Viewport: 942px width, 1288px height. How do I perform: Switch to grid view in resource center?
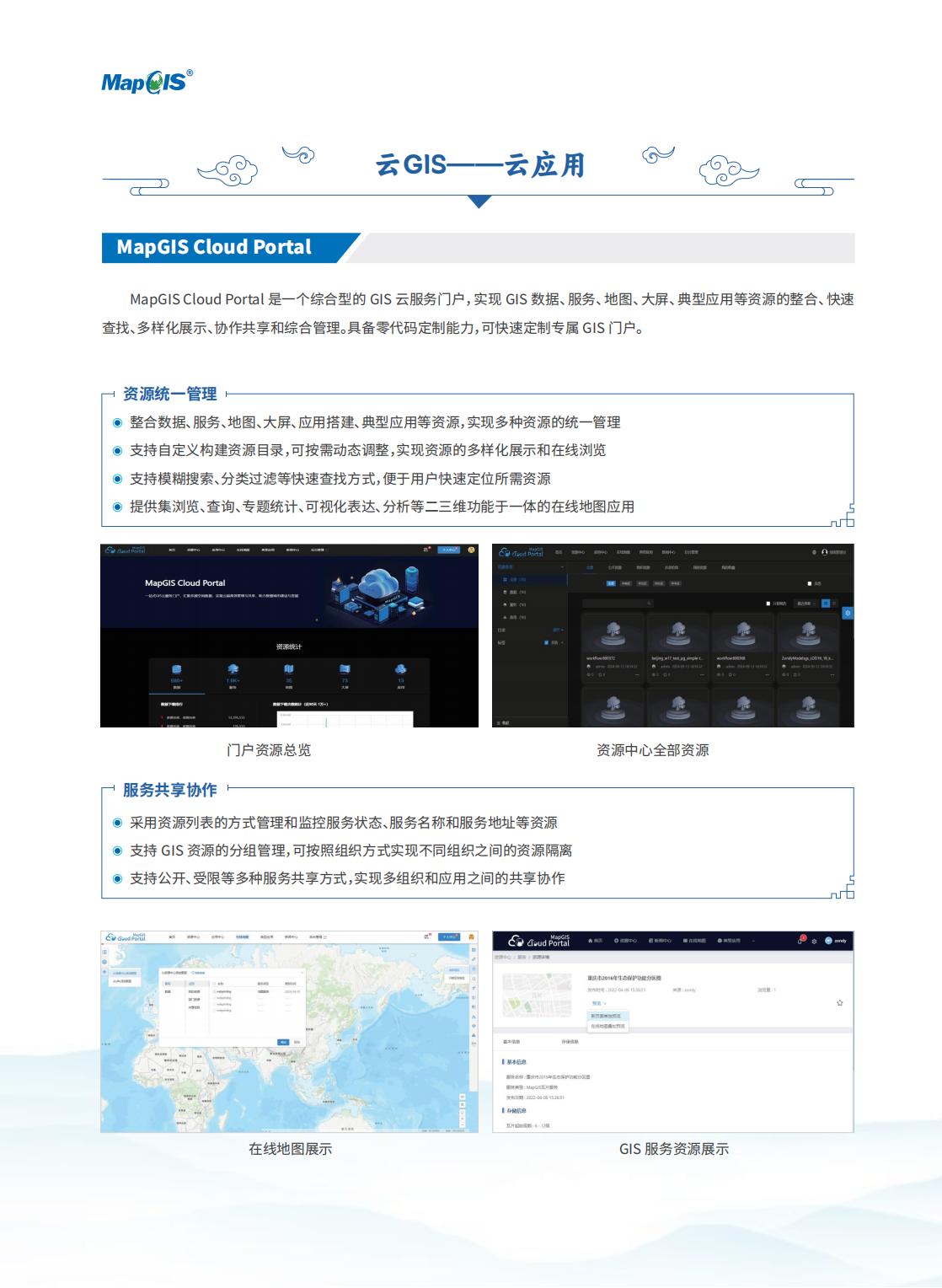coord(826,604)
